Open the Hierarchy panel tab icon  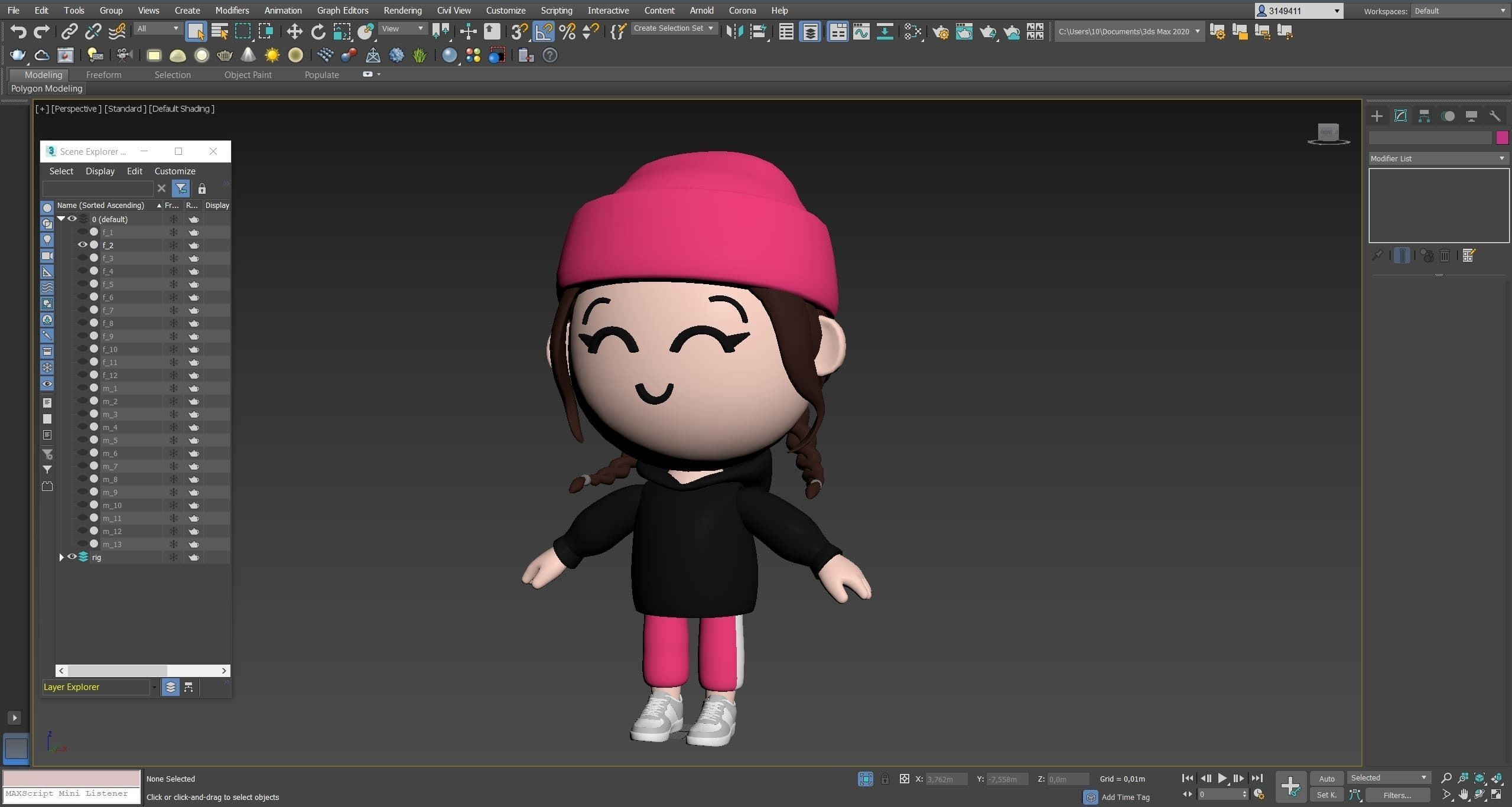[x=1424, y=116]
